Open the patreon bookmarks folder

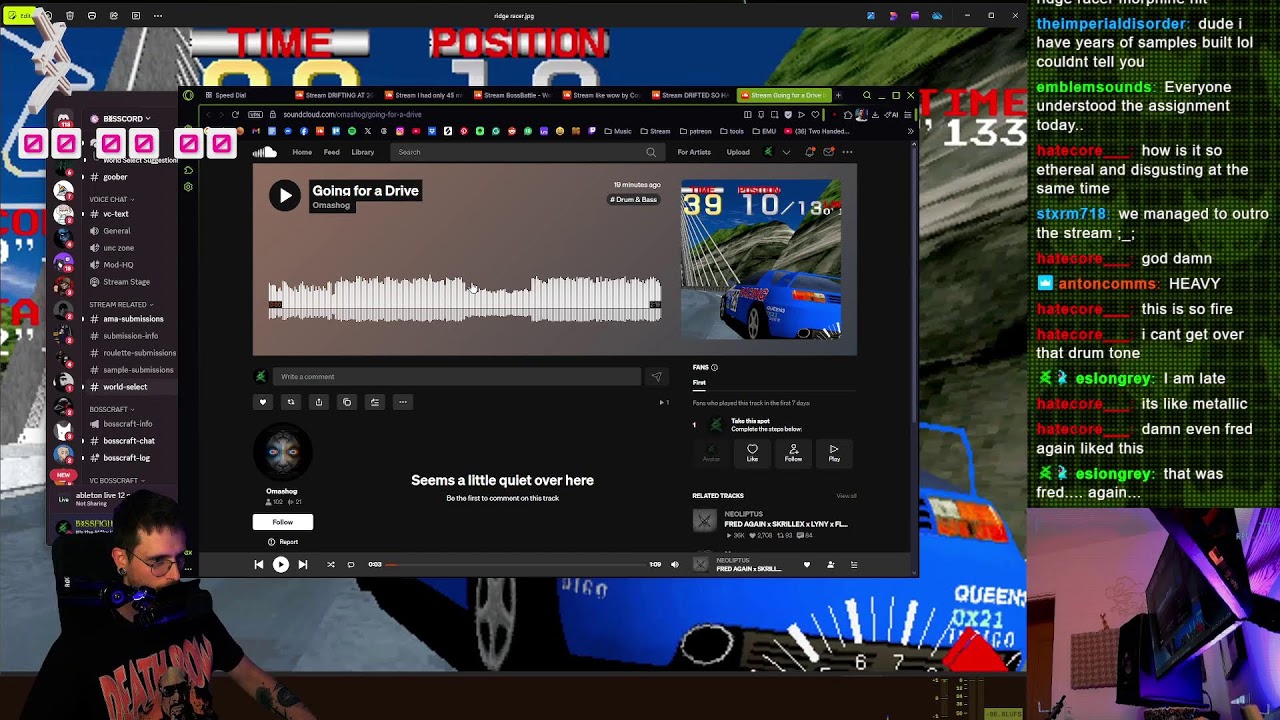(698, 131)
